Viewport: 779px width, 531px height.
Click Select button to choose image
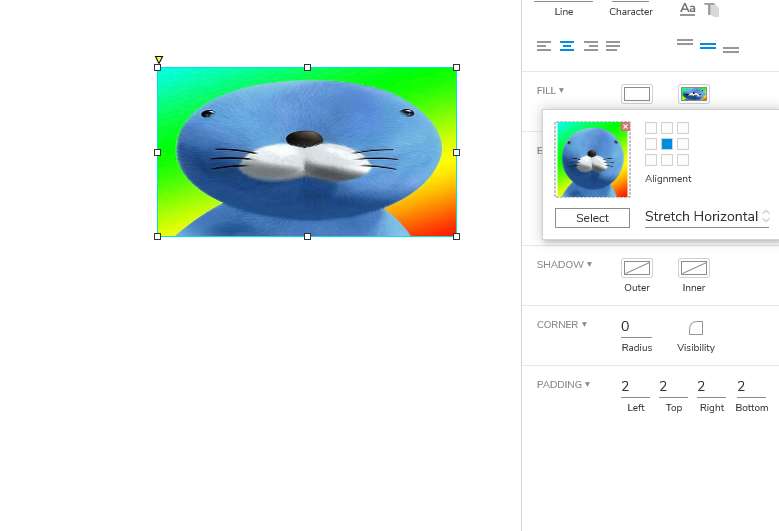coord(592,218)
